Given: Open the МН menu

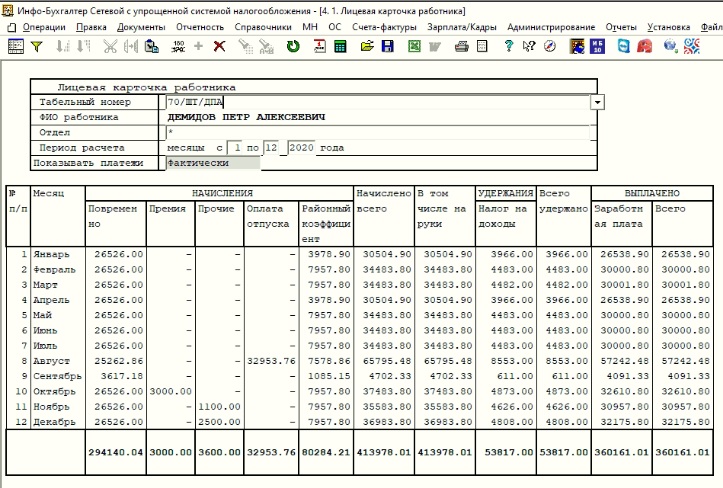Looking at the screenshot, I should click(310, 27).
